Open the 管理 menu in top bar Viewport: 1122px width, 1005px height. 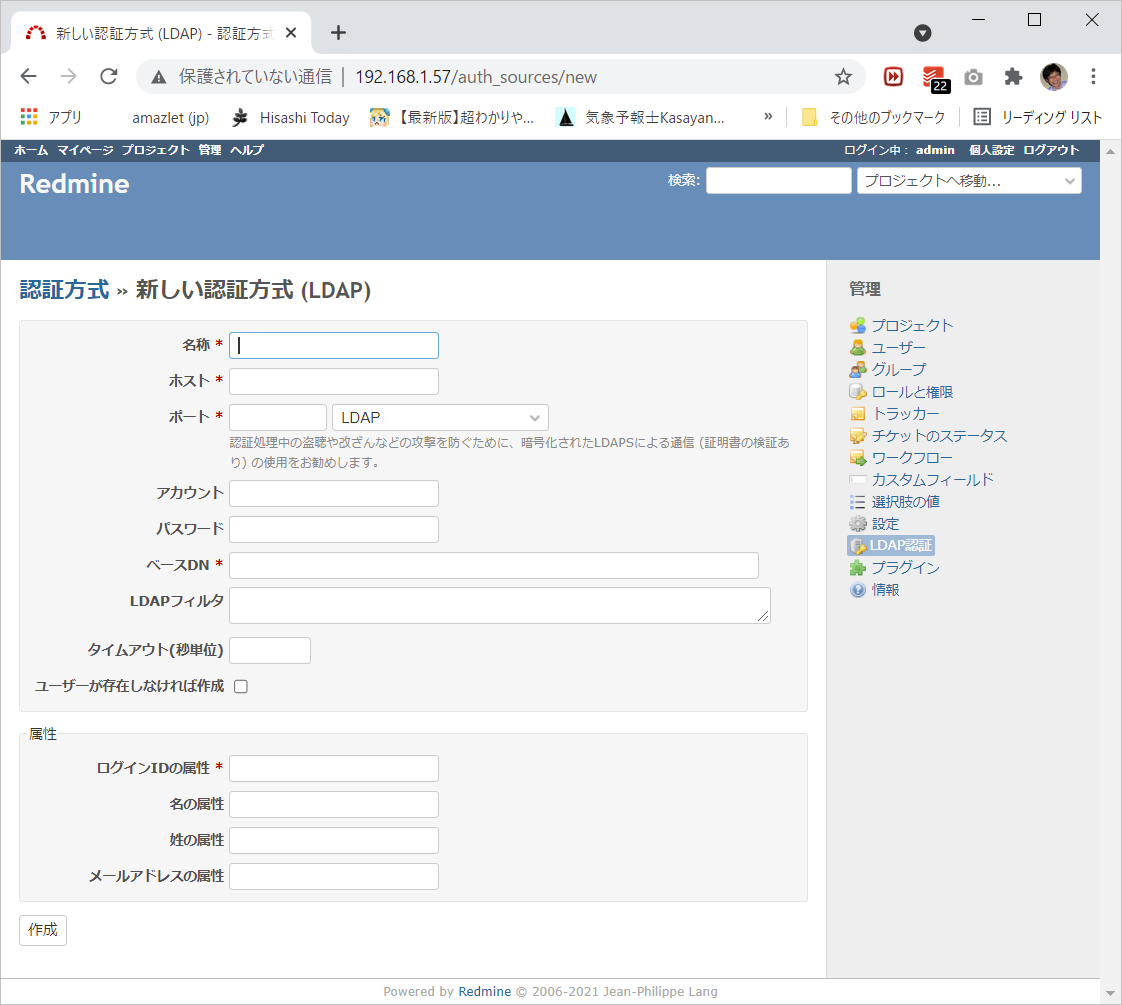(x=210, y=150)
